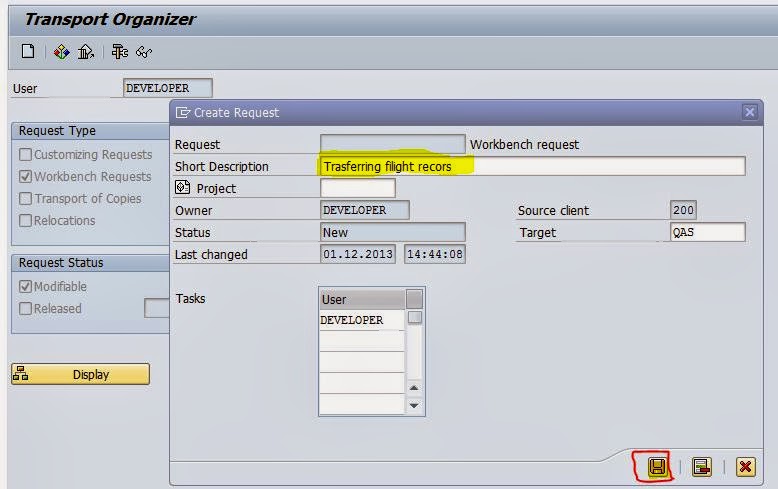This screenshot has height=489, width=778.
Task: Uncheck the Workbench Requests checkbox
Action: pos(25,177)
